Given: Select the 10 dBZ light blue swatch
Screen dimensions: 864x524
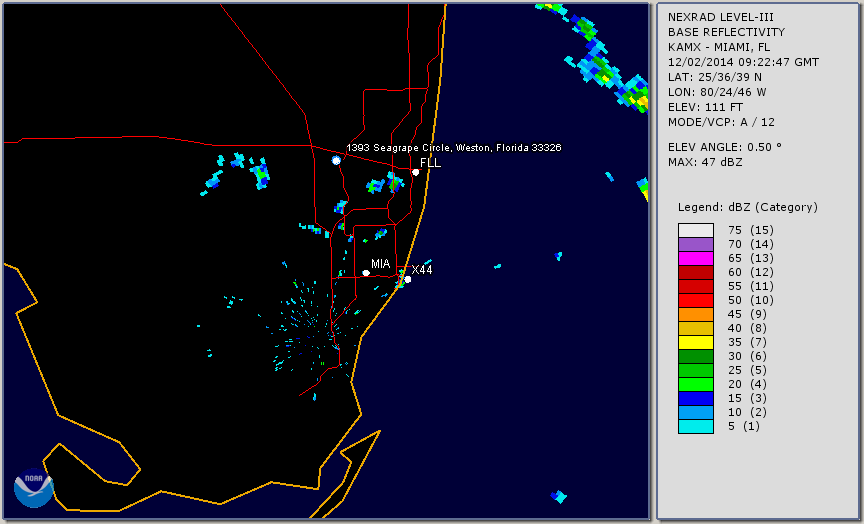Looking at the screenshot, I should coord(696,413).
